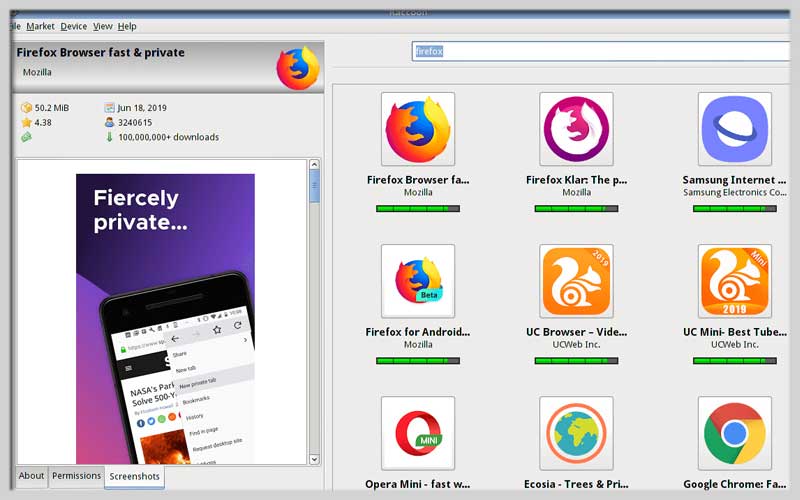Image resolution: width=800 pixels, height=500 pixels.
Task: Click the Firefox logo in details header
Action: point(298,68)
